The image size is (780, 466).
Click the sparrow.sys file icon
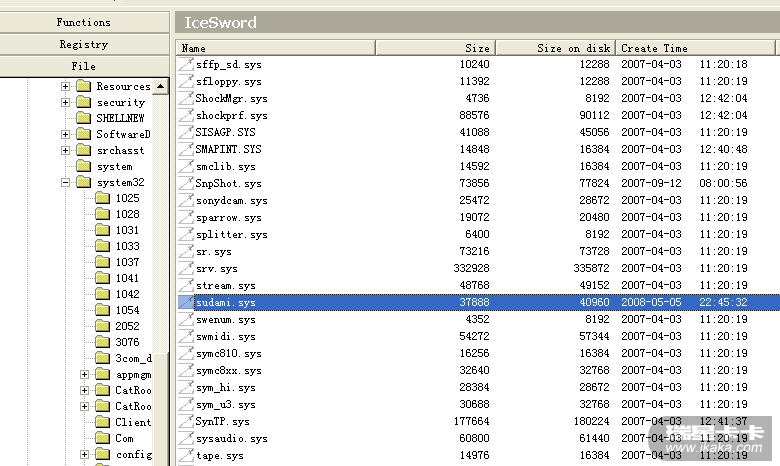(x=186, y=217)
